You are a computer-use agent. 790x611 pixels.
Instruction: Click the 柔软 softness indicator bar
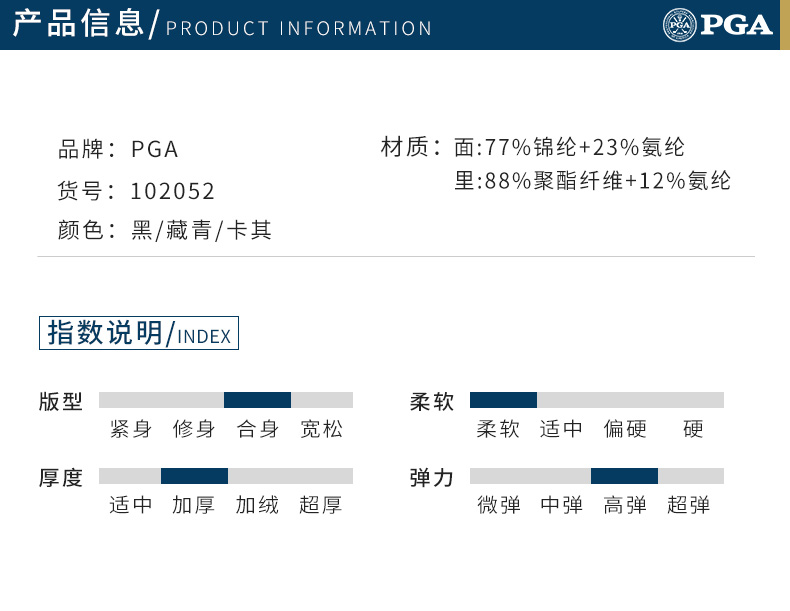[x=597, y=400]
